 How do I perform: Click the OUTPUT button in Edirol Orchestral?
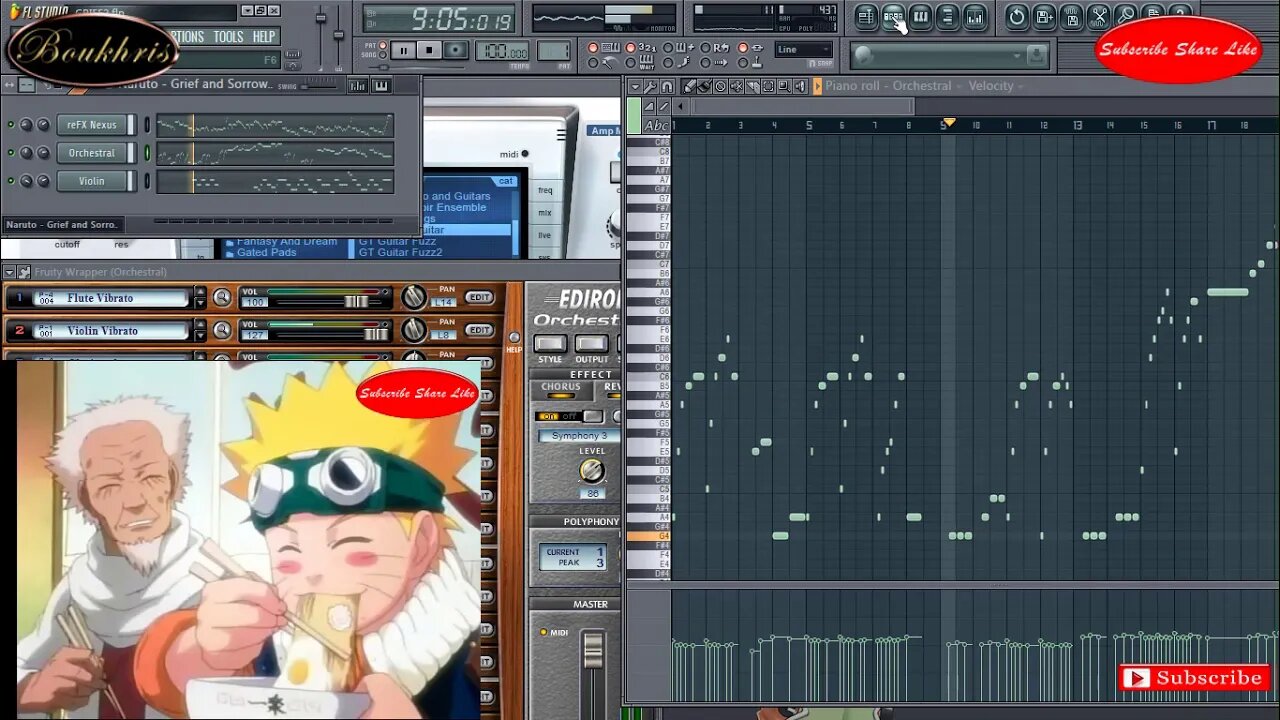(591, 345)
